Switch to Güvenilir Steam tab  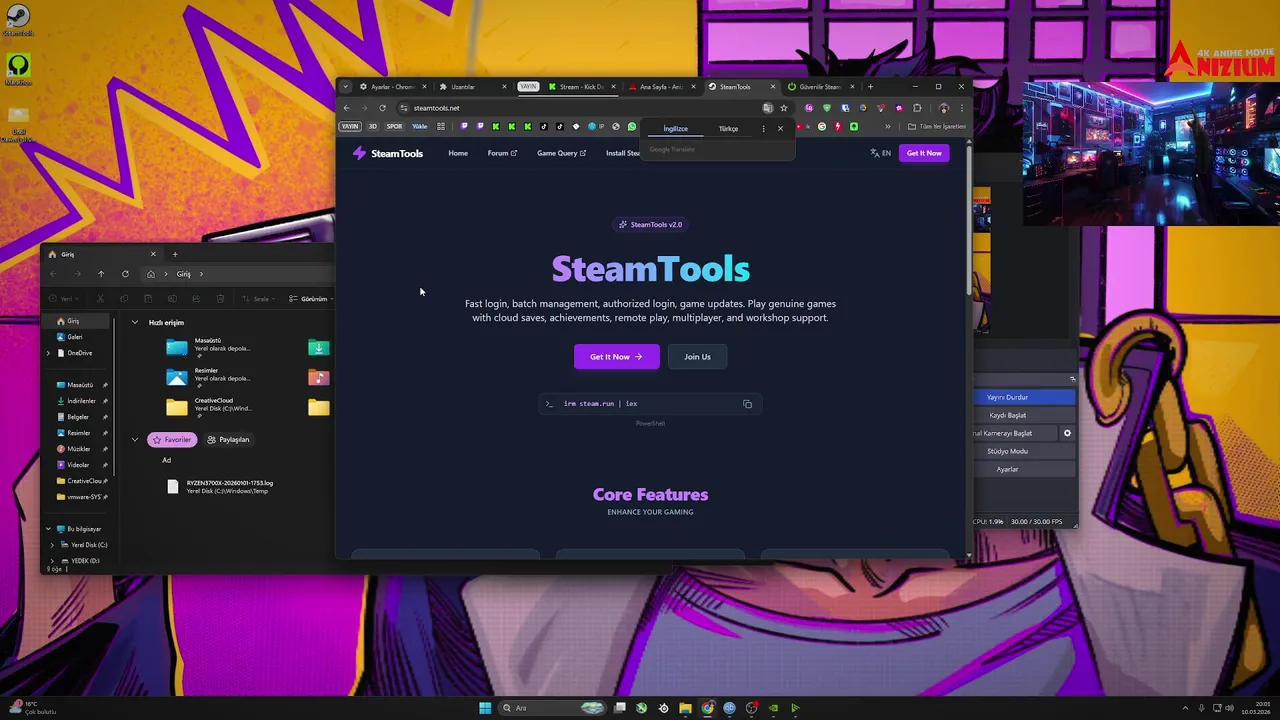(820, 87)
